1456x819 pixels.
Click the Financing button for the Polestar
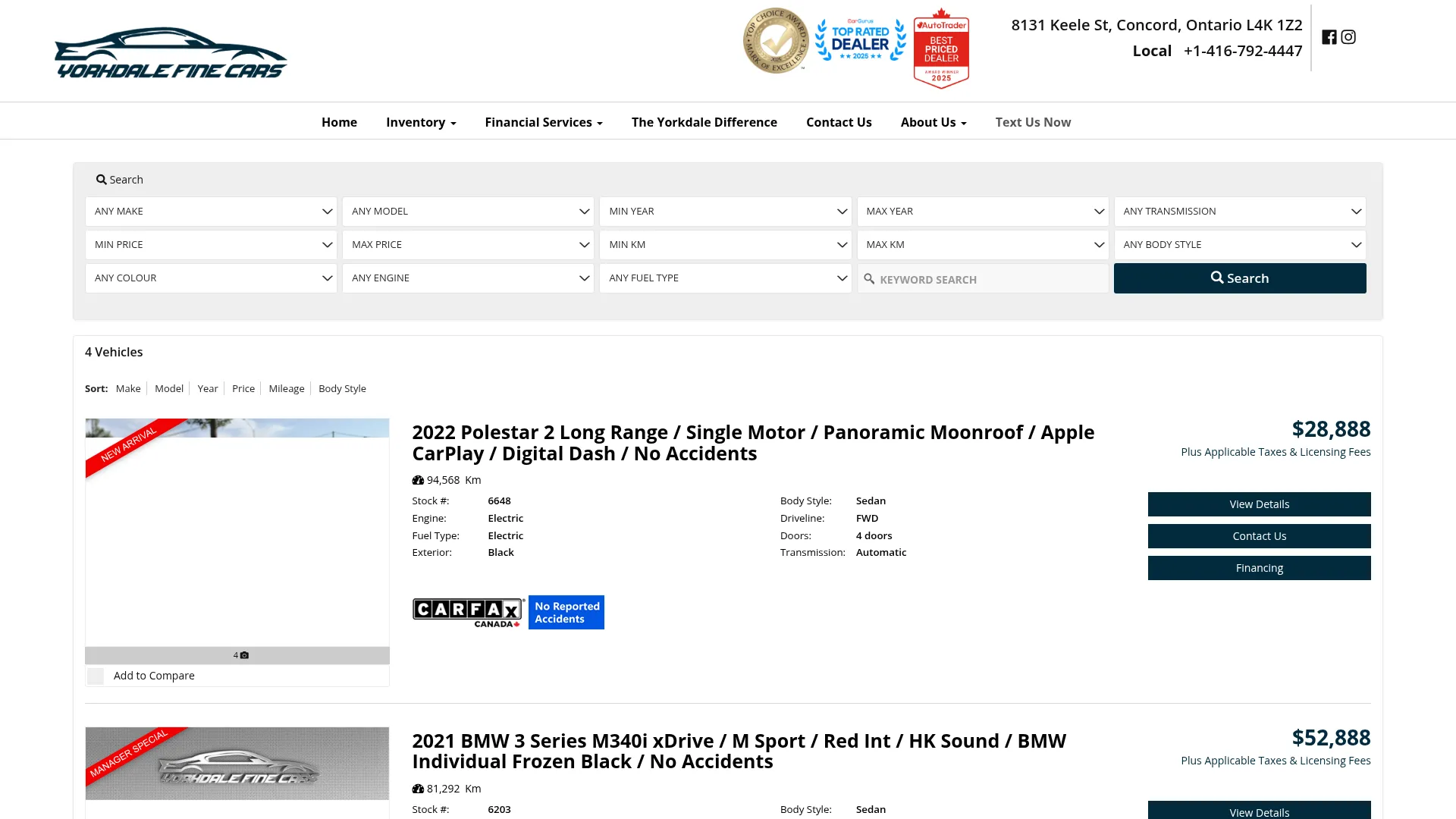(x=1259, y=568)
